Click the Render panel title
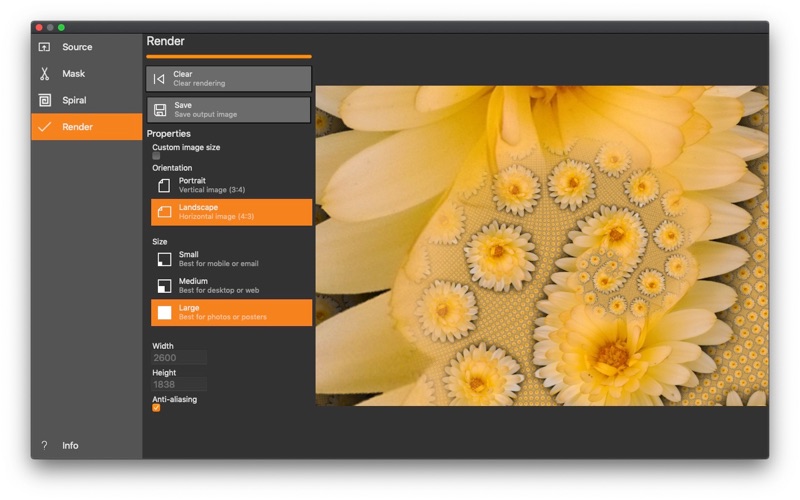This screenshot has width=800, height=500. click(165, 41)
